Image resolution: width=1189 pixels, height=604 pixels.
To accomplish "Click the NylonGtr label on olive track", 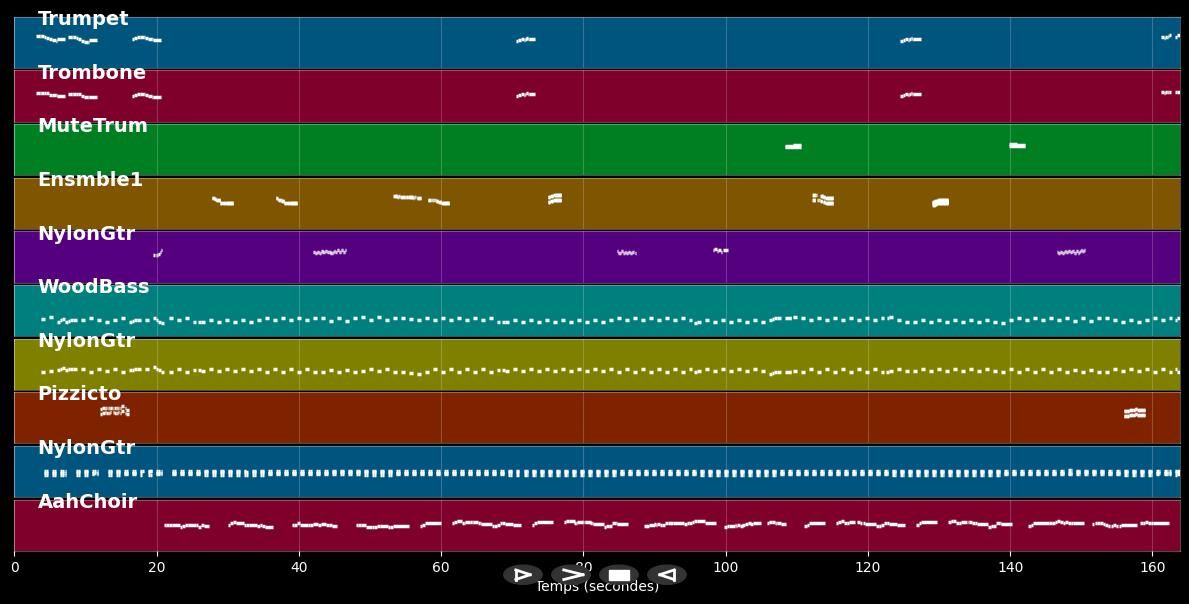I will tap(86, 341).
